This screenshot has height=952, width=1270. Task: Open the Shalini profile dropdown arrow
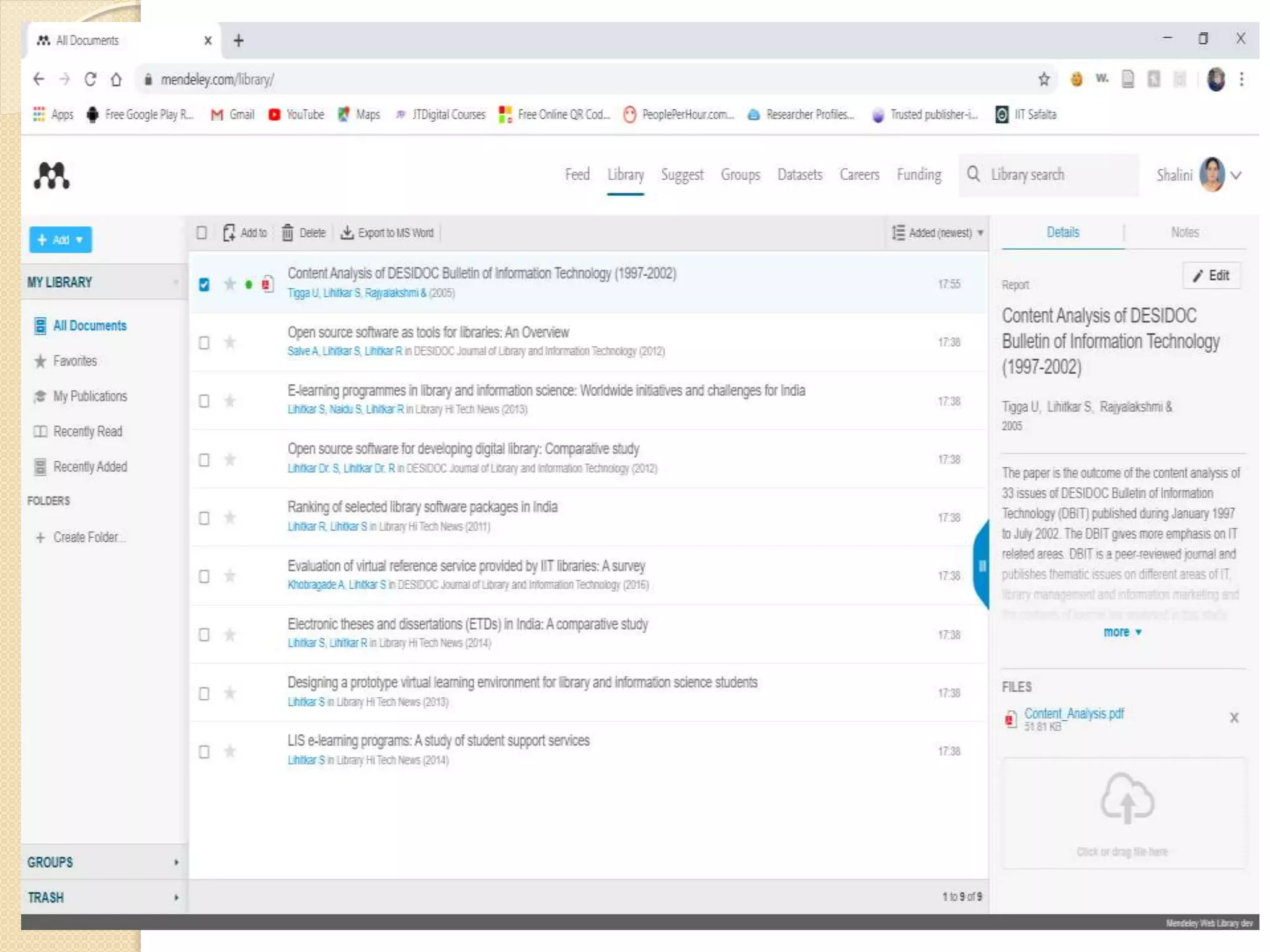coord(1236,175)
